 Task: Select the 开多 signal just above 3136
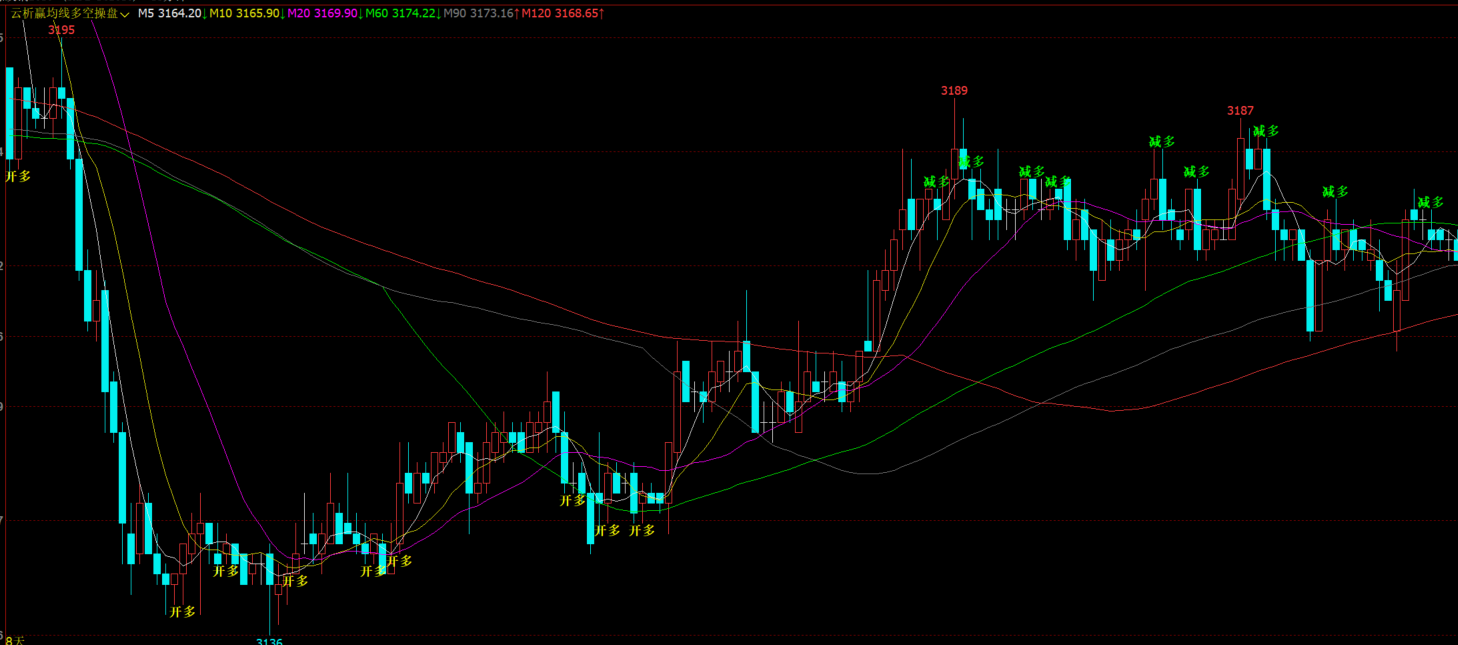pyautogui.click(x=295, y=581)
